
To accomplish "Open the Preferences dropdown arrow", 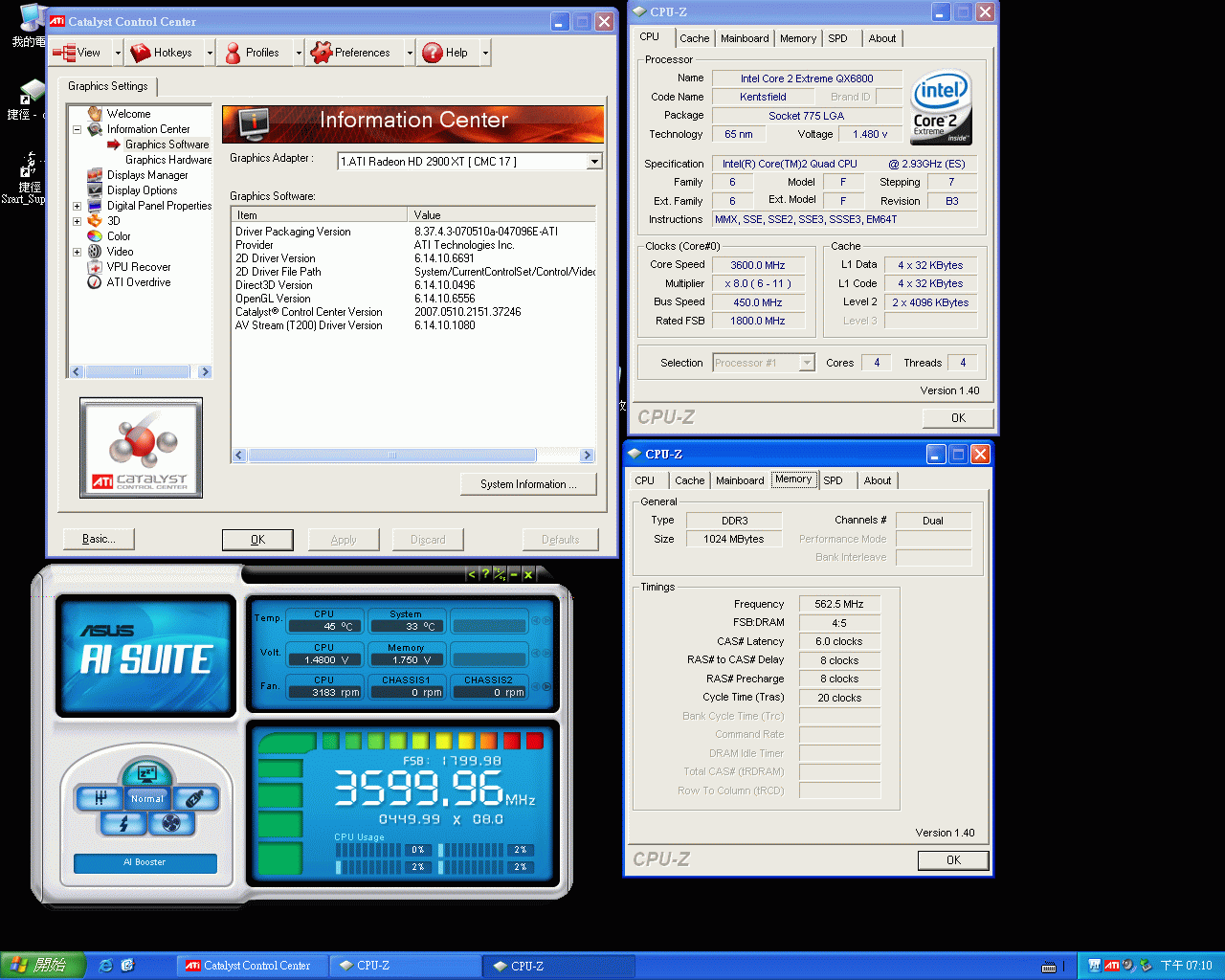I will (x=410, y=53).
